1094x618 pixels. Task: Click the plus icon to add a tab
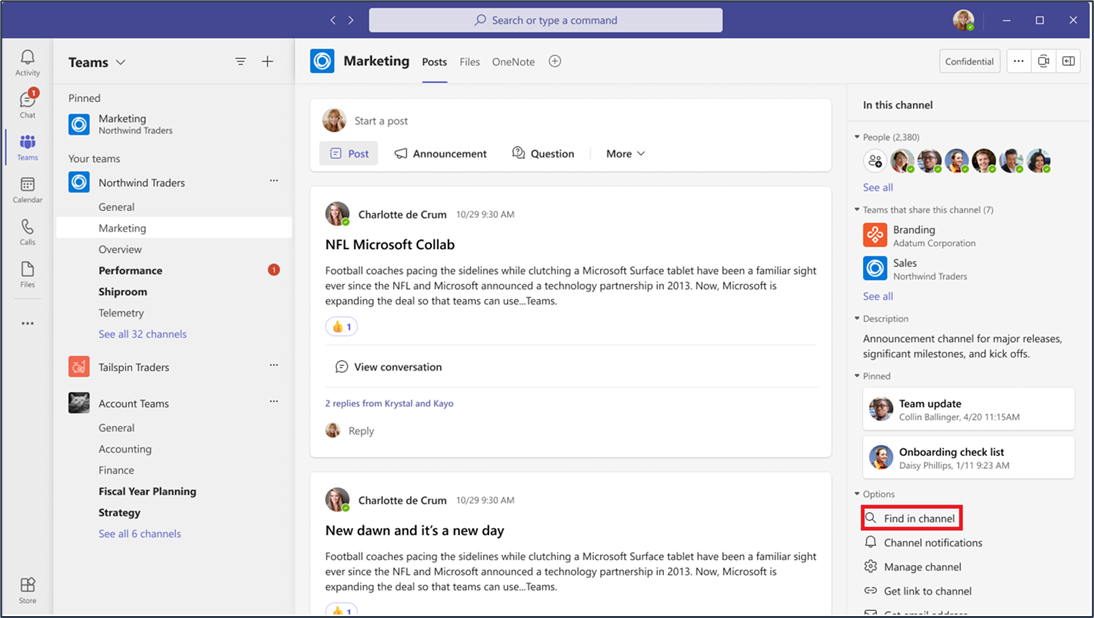point(555,61)
